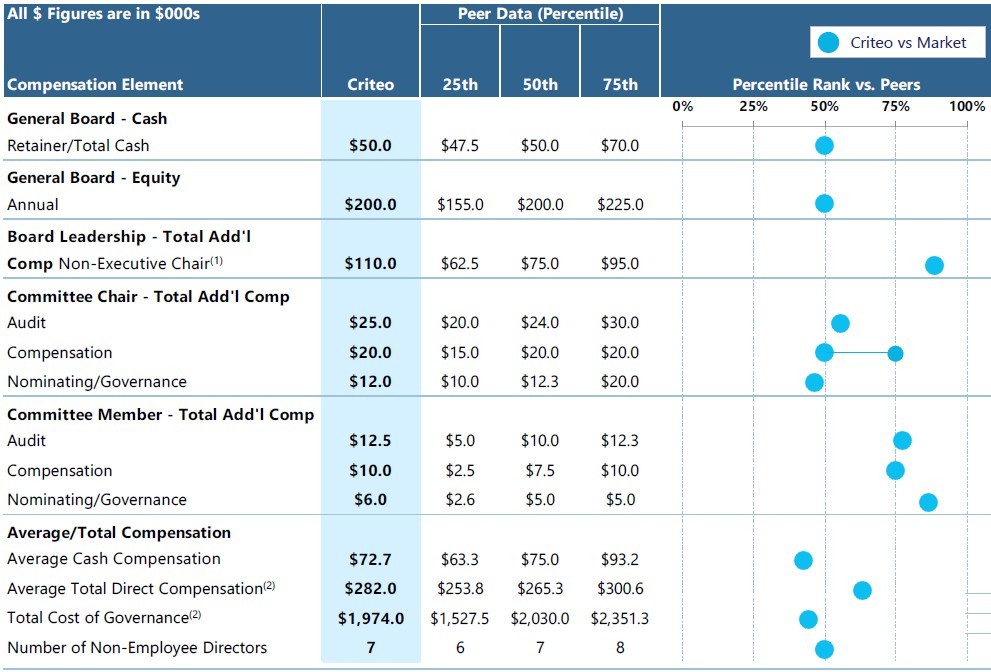Screen dimensions: 991x672
Task: Click the "100%" axis label
Action: coord(967,106)
